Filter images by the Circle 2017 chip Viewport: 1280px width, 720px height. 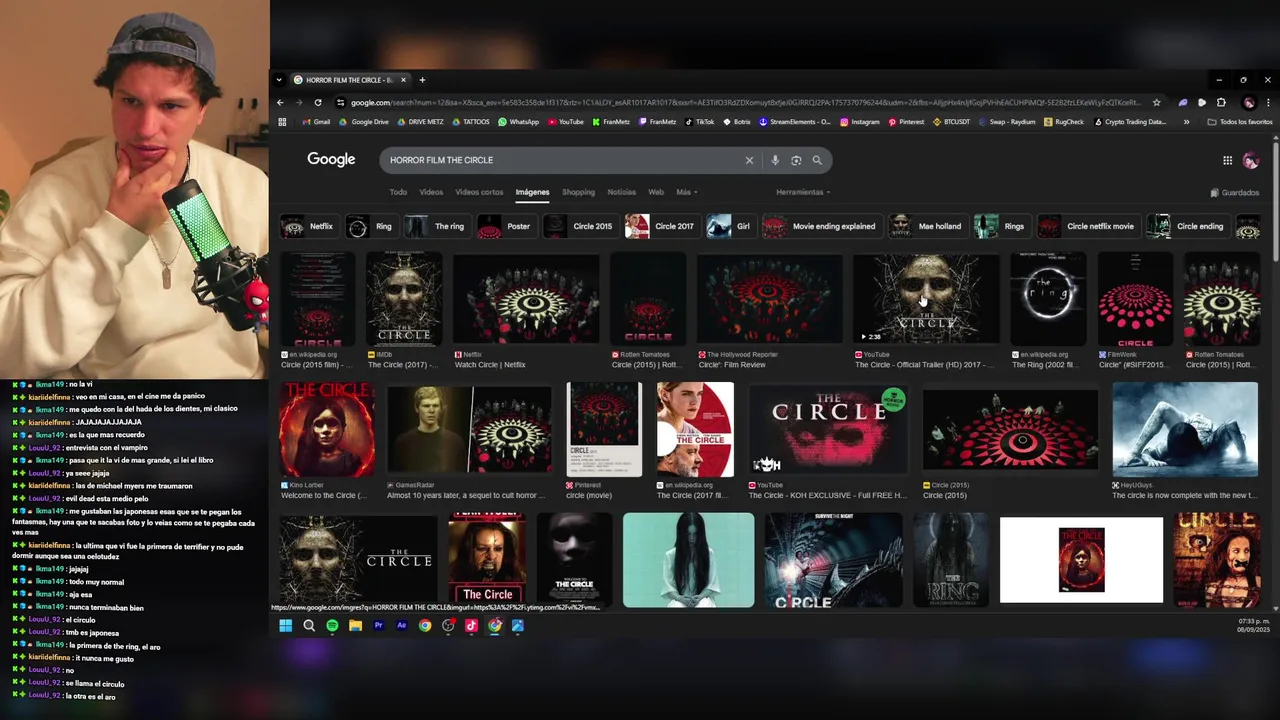click(661, 226)
